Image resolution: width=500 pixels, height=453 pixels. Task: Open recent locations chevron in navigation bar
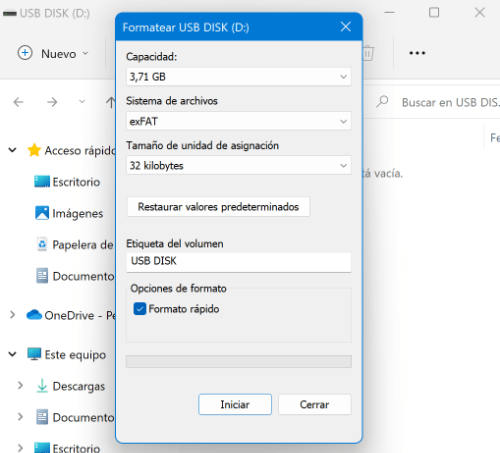[x=82, y=102]
